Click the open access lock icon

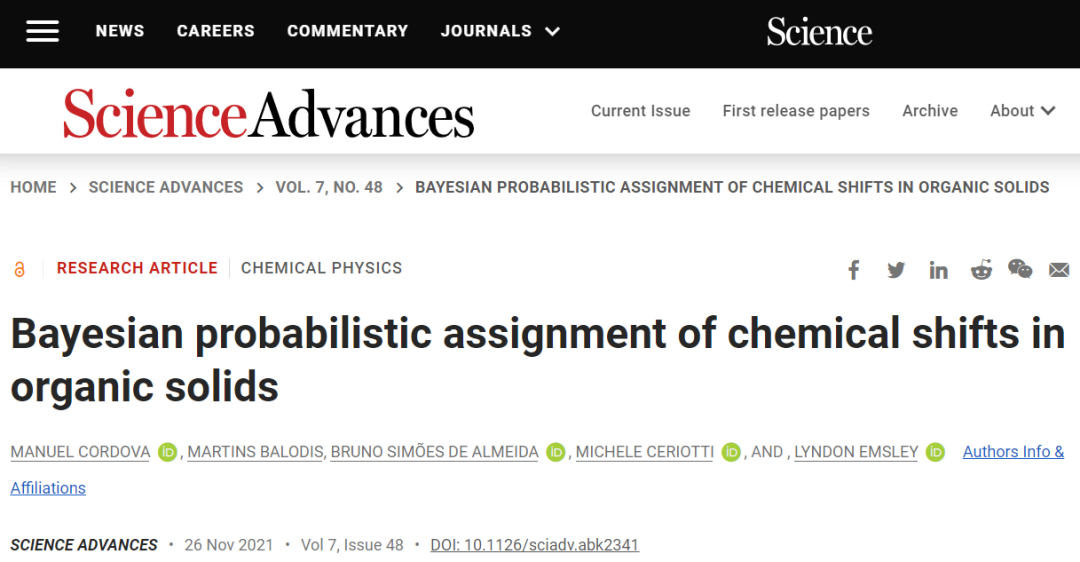tap(20, 269)
